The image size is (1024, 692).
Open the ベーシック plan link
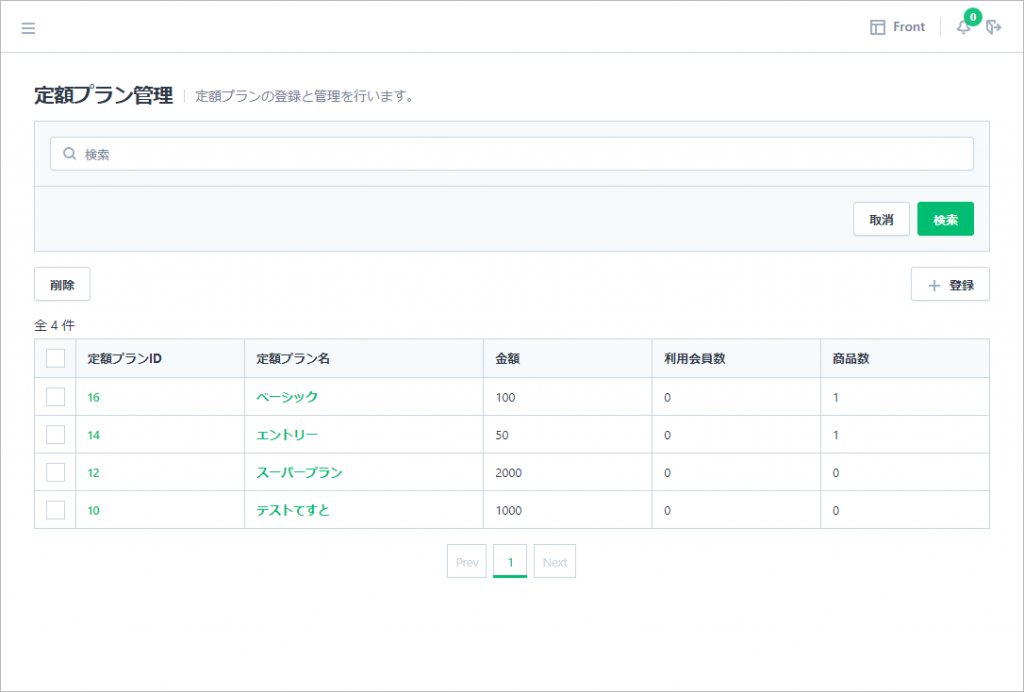tap(287, 397)
